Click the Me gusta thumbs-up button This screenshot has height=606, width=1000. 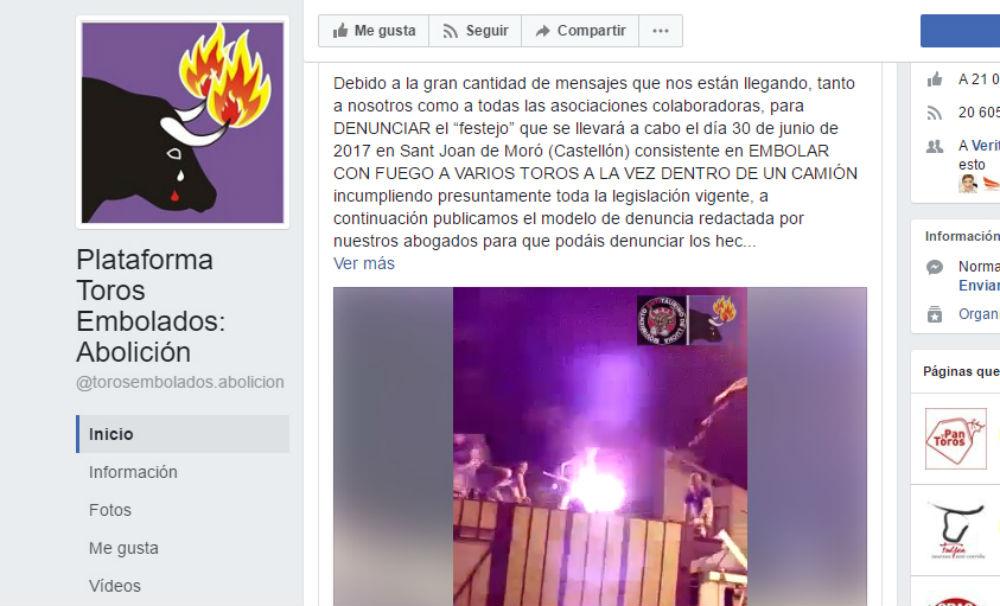point(374,31)
